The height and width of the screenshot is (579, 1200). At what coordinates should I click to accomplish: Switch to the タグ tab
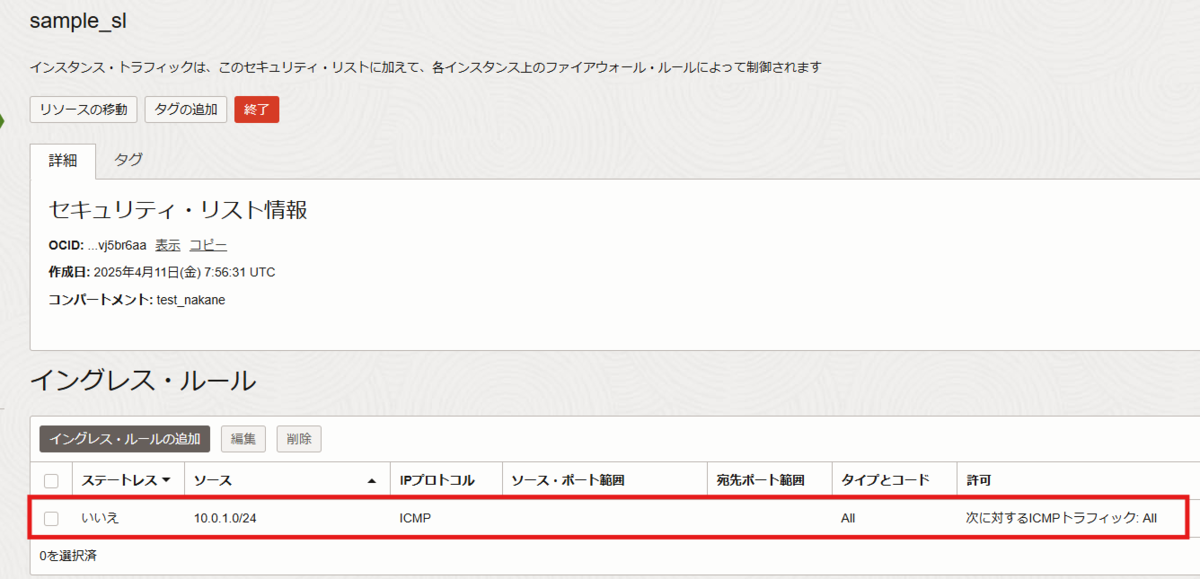pyautogui.click(x=128, y=160)
